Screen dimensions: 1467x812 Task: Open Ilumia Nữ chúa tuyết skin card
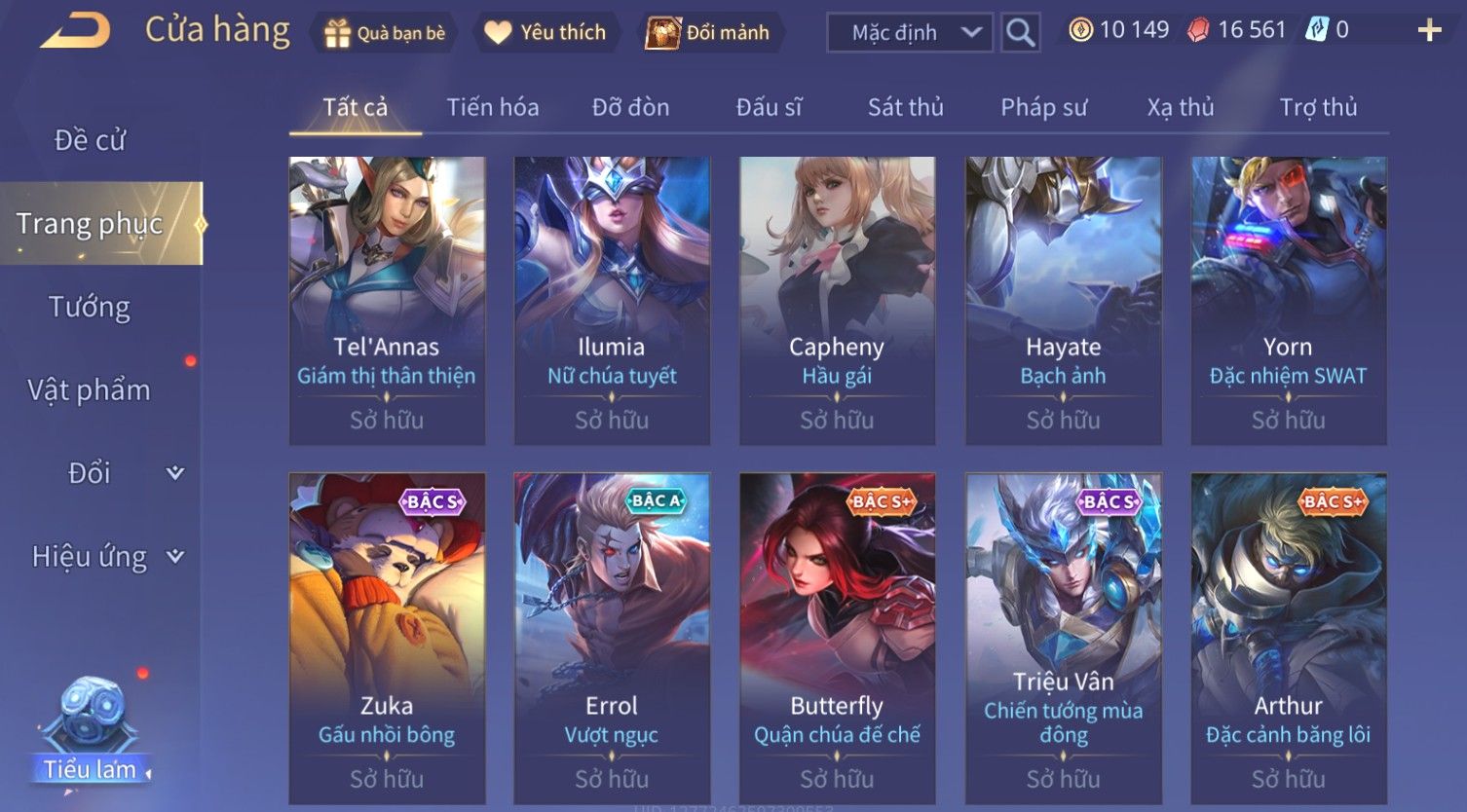(x=612, y=301)
